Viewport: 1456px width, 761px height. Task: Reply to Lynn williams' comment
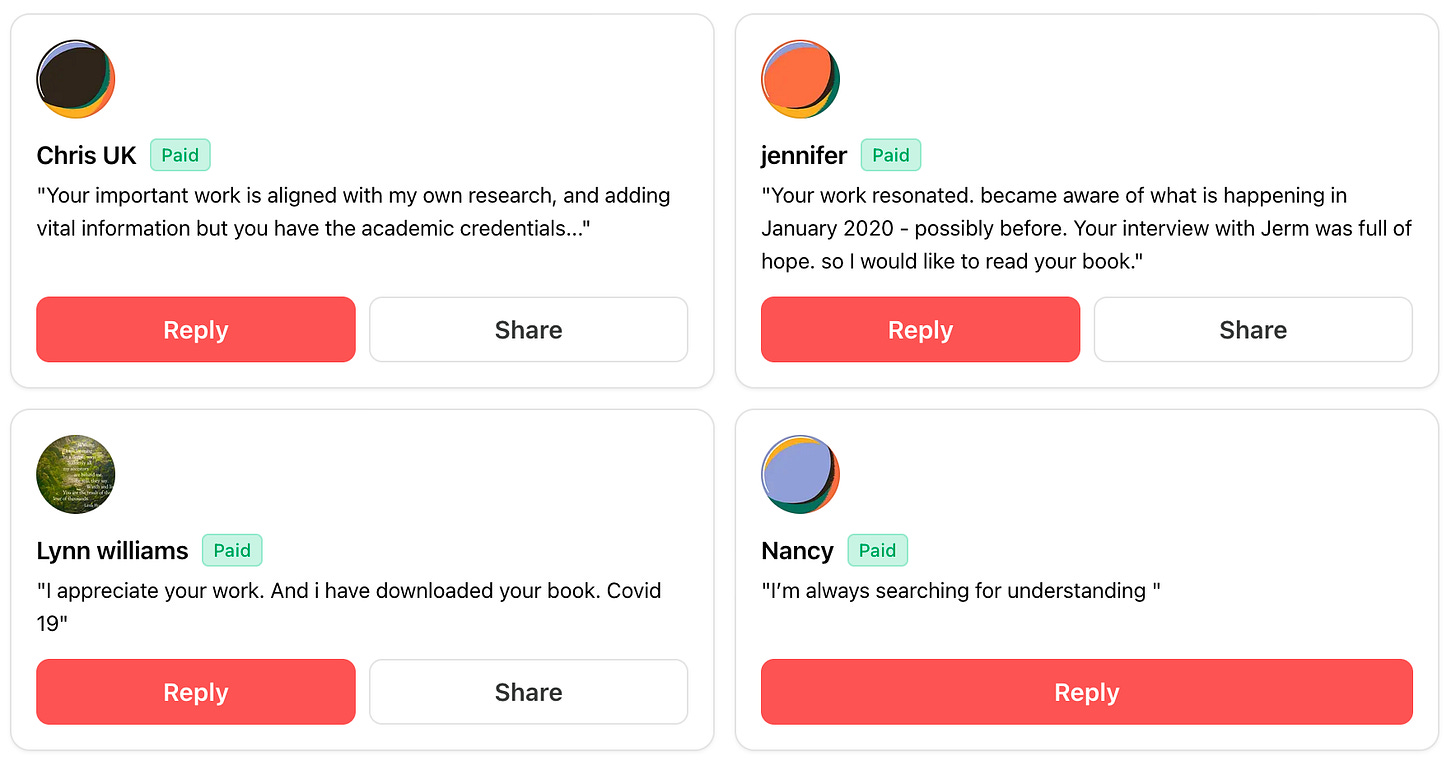click(x=196, y=692)
